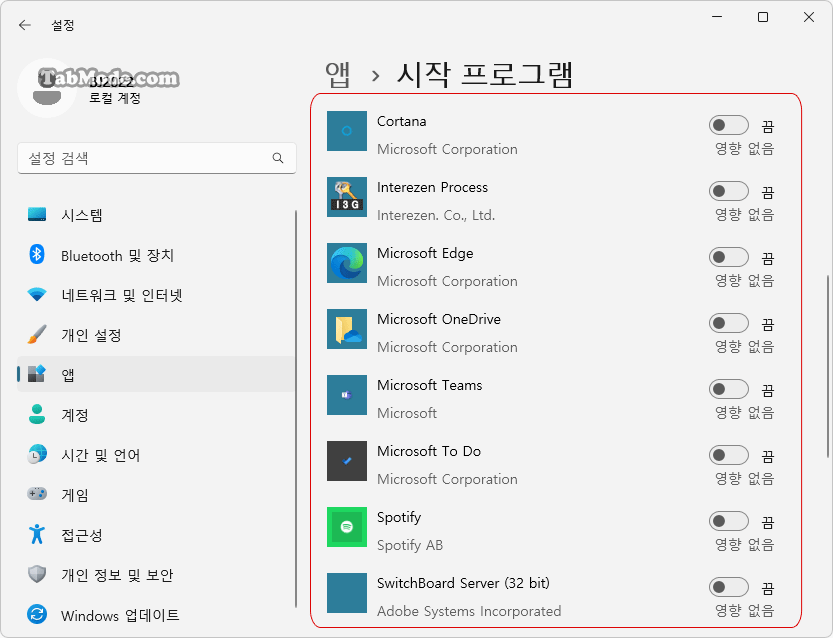Click the Accounts person icon
This screenshot has width=833, height=638.
[x=37, y=414]
